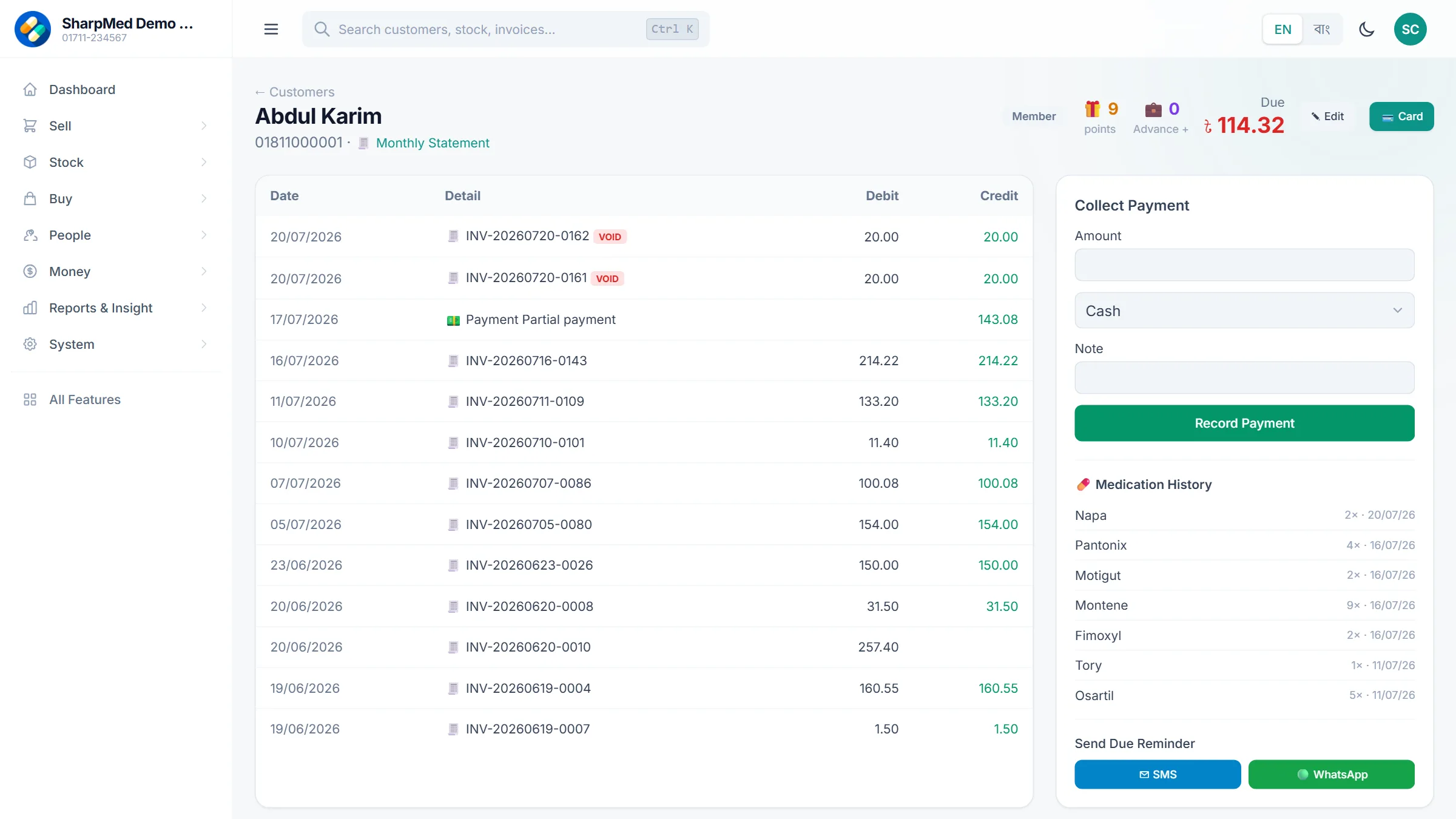The width and height of the screenshot is (1456, 819).
Task: Expand Buy submenu chevron
Action: (x=204, y=199)
